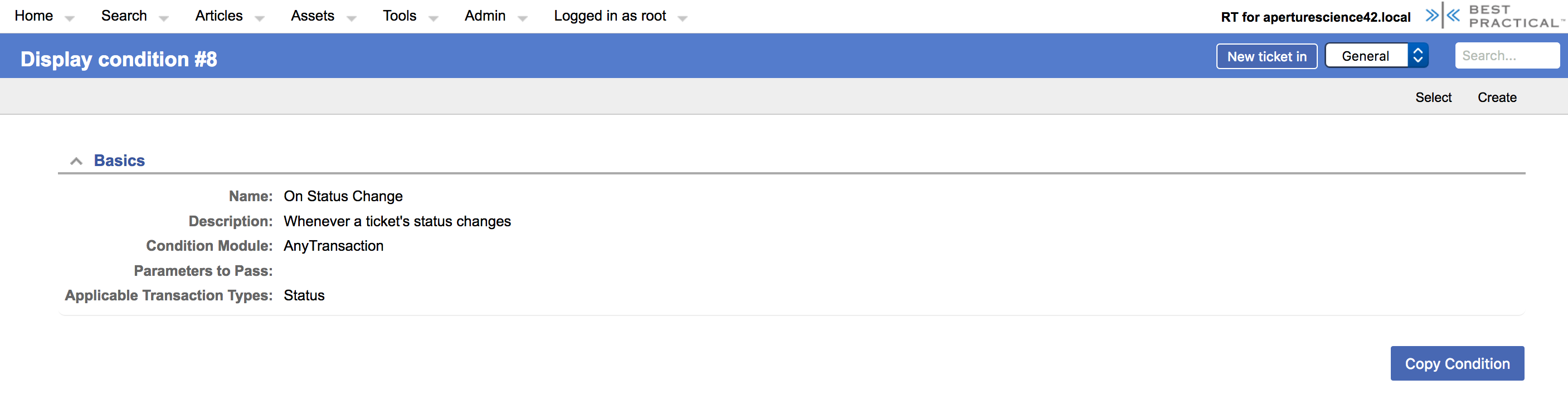Image resolution: width=1568 pixels, height=399 pixels.
Task: Focus the Search... input field
Action: click(1507, 55)
